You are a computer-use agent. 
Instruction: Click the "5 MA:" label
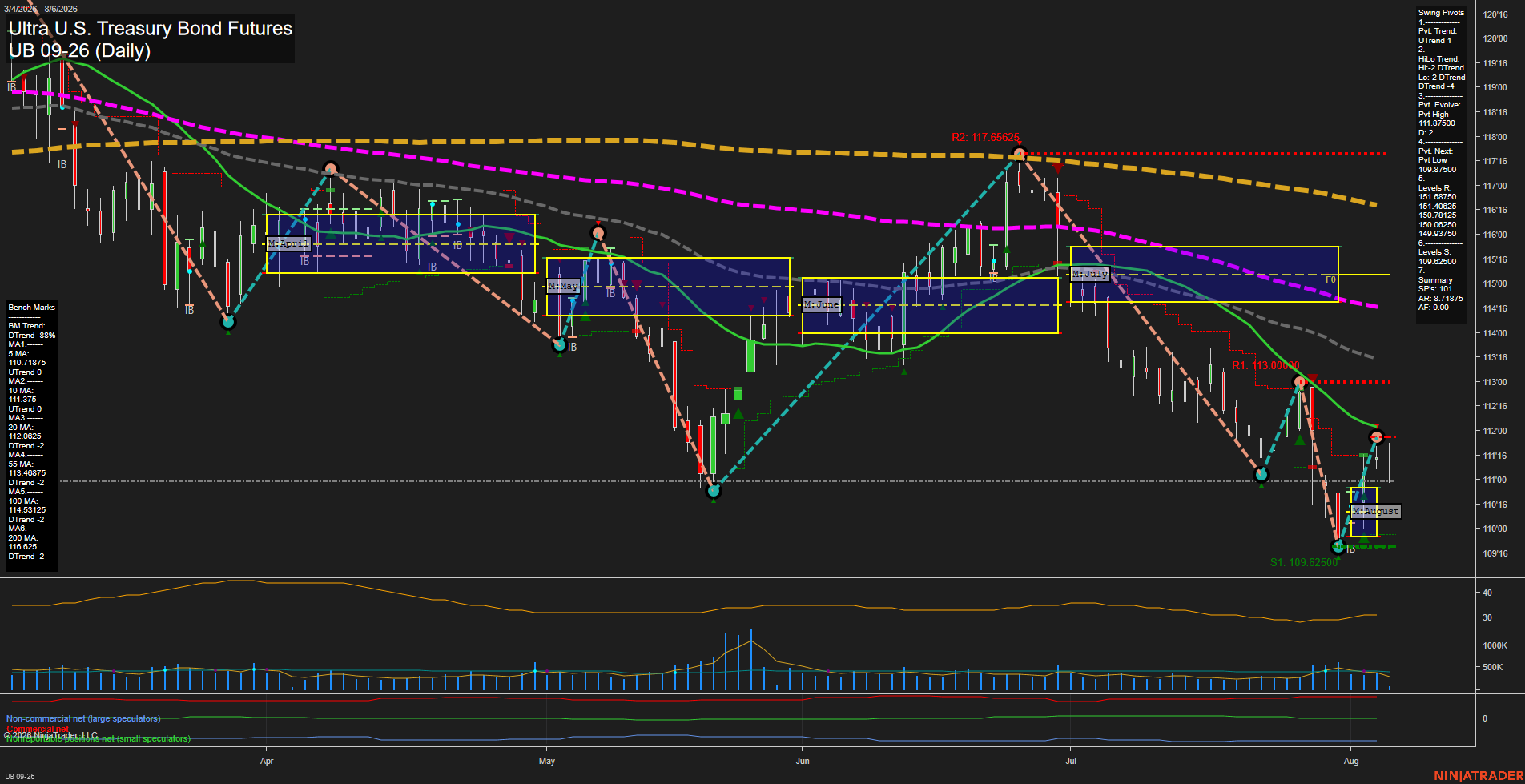point(19,354)
